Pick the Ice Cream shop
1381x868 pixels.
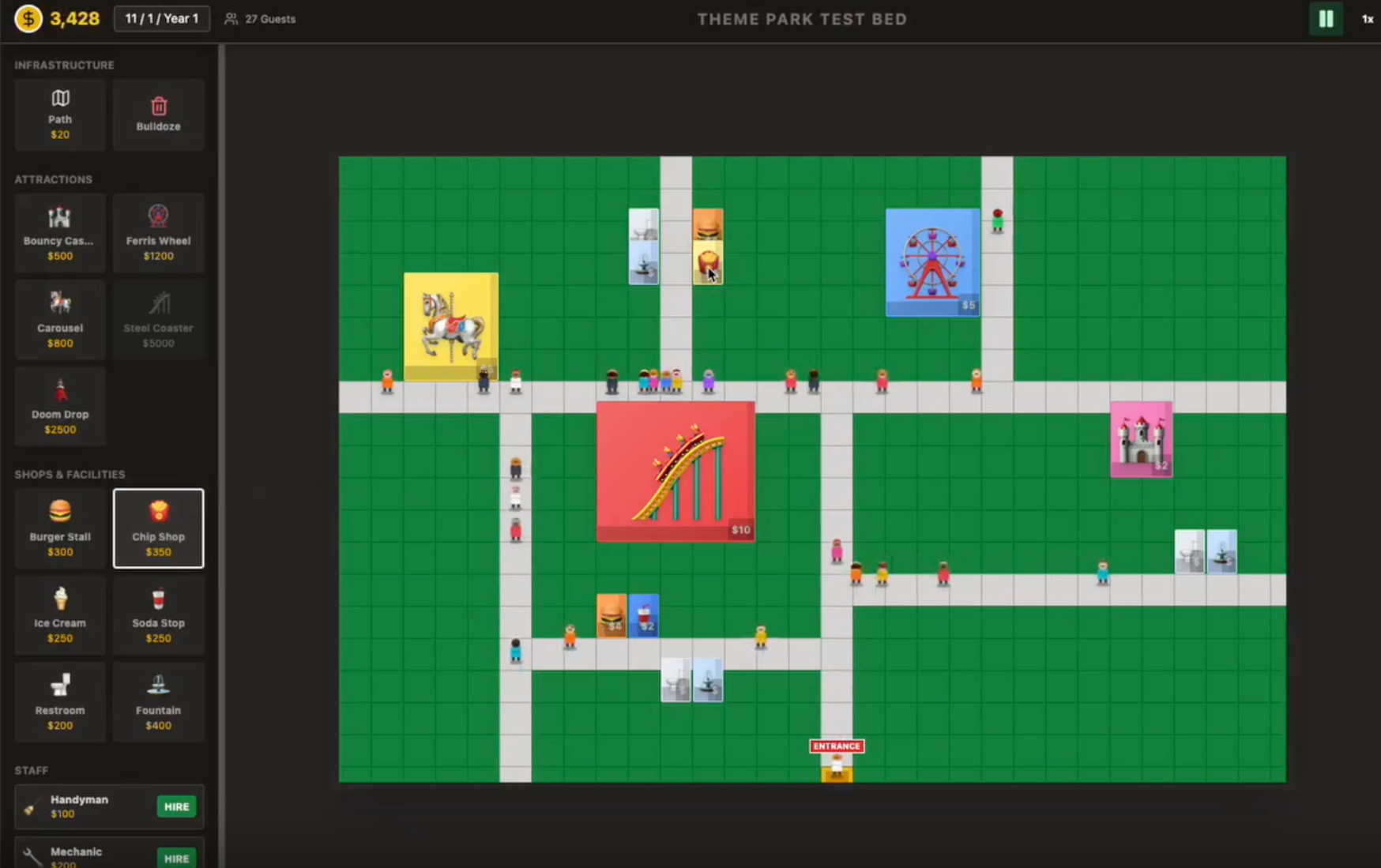(x=60, y=615)
